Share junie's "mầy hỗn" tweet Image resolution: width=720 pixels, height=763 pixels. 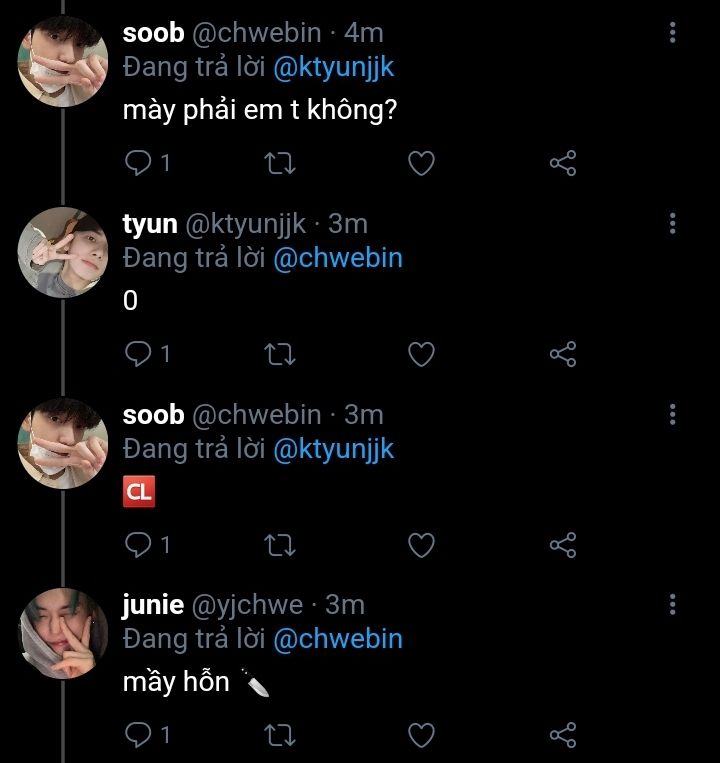564,735
